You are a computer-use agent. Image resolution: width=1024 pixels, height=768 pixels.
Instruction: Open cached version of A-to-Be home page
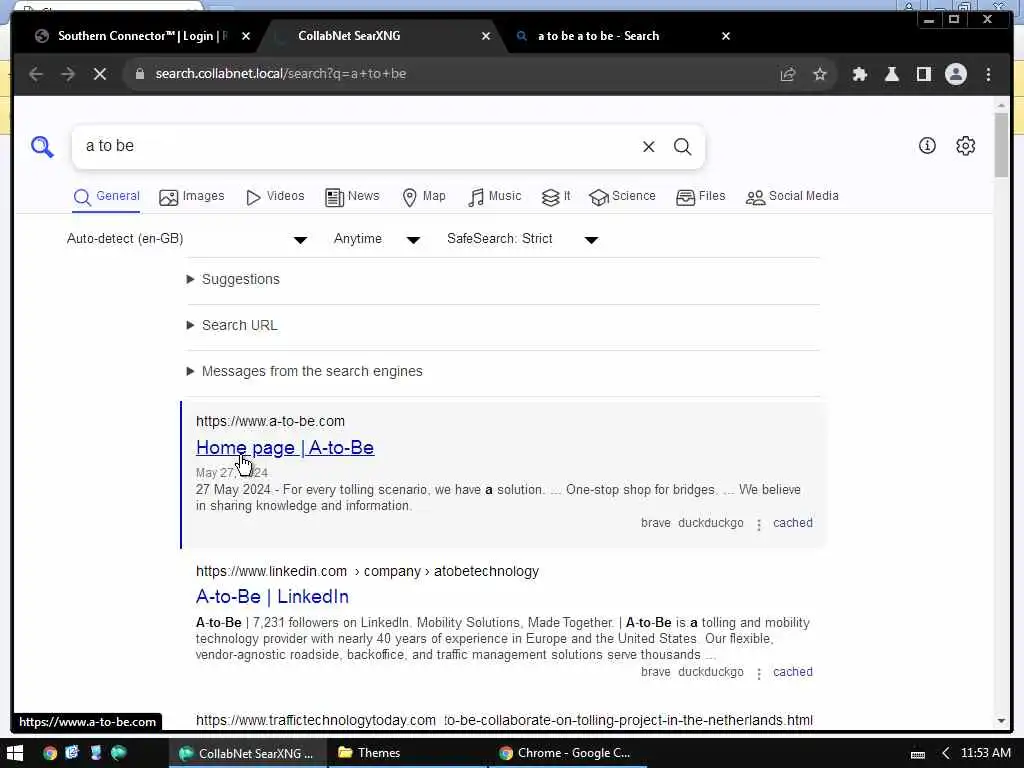(x=793, y=523)
